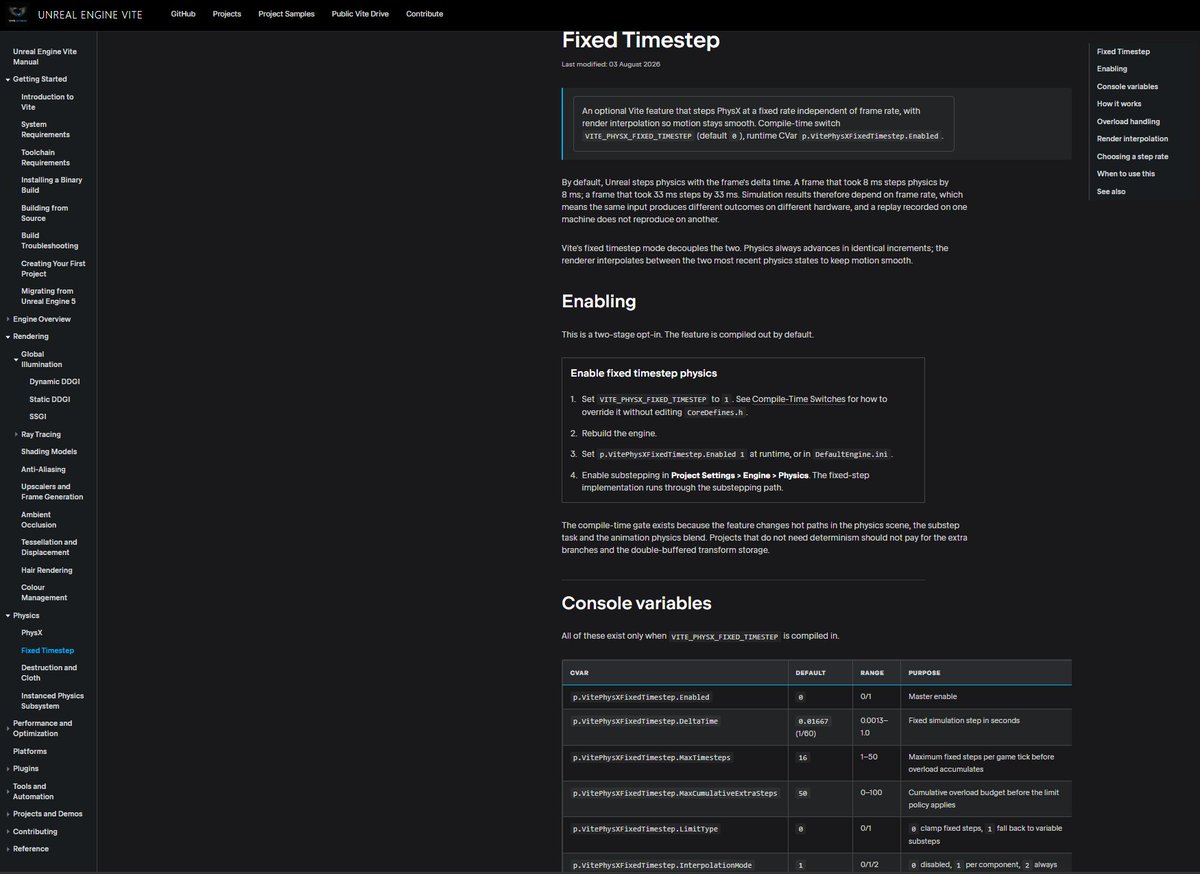The width and height of the screenshot is (1200, 874).
Task: Open Tessellation and Displacement page
Action: 49,547
